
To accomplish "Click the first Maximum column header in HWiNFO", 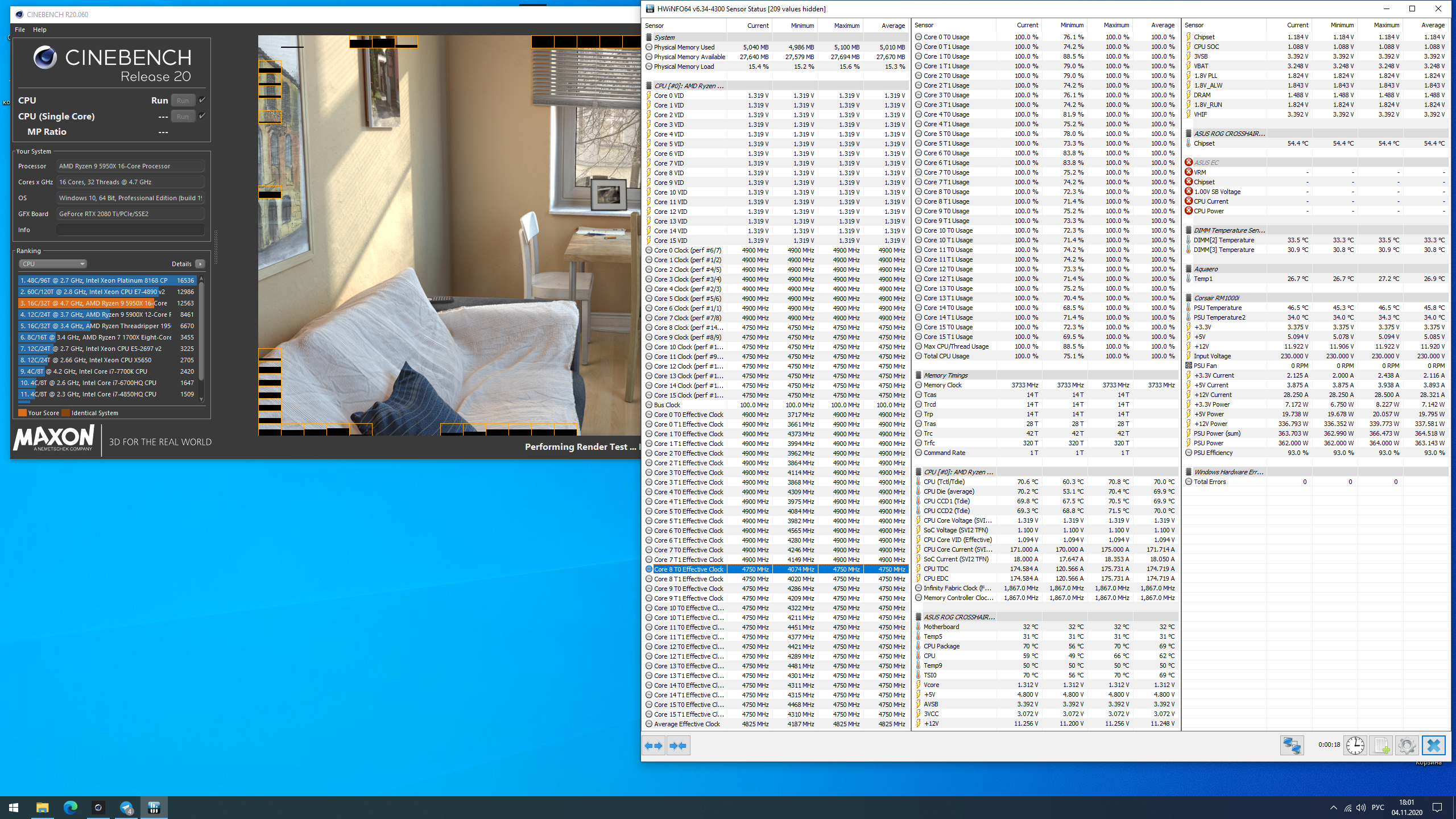I will point(840,26).
